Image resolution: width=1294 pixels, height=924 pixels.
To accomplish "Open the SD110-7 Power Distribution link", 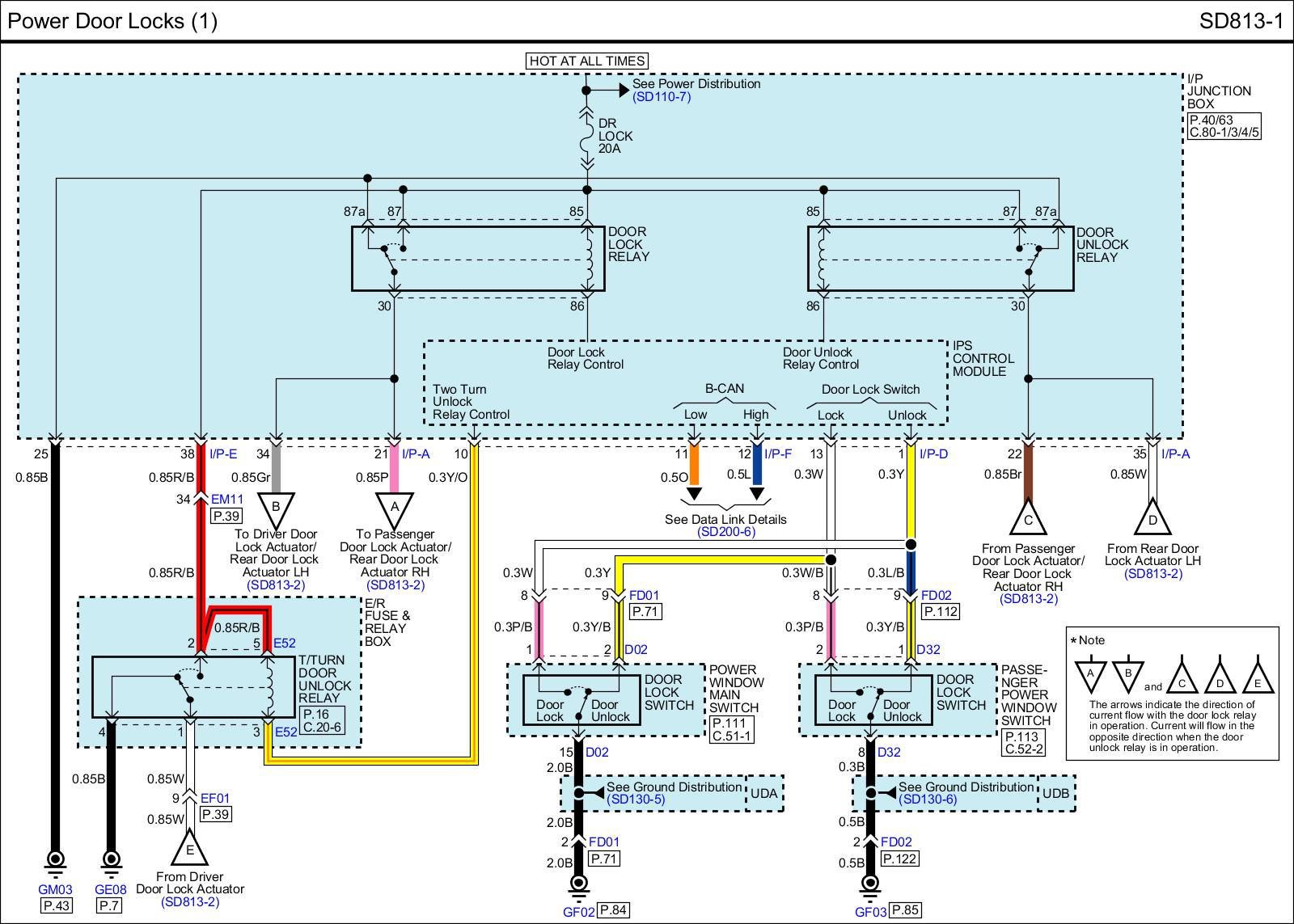I will pyautogui.click(x=662, y=97).
